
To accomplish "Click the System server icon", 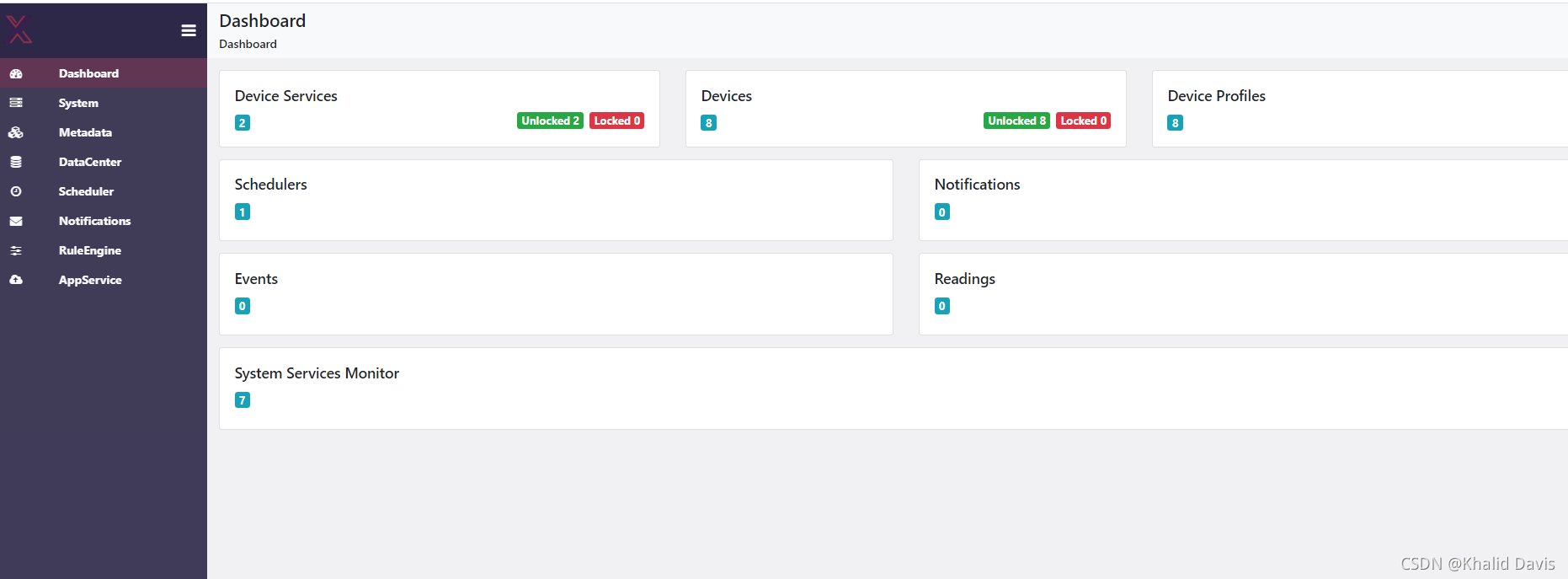I will pyautogui.click(x=16, y=103).
